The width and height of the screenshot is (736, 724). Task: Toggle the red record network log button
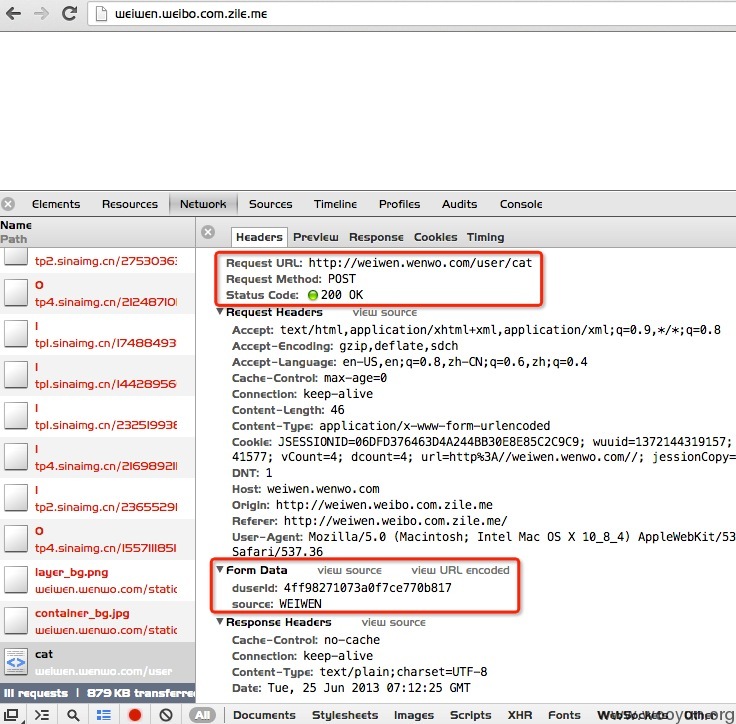[135, 715]
